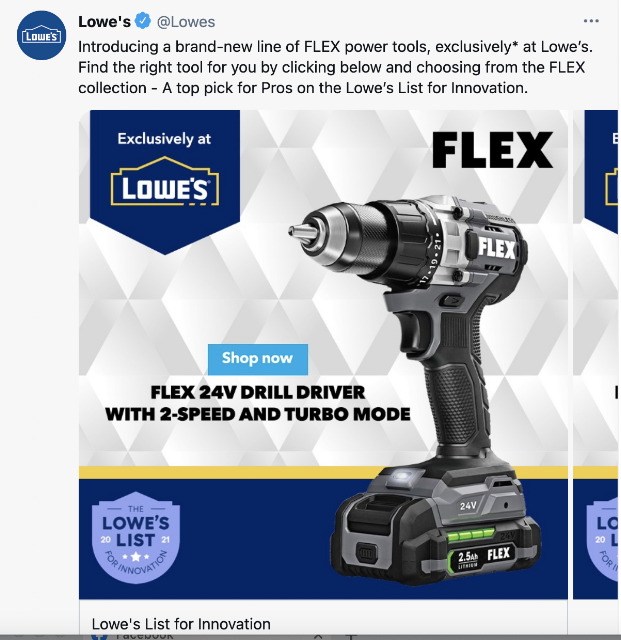Click the green battery charge indicator
This screenshot has width=621, height=640.
pos(470,535)
